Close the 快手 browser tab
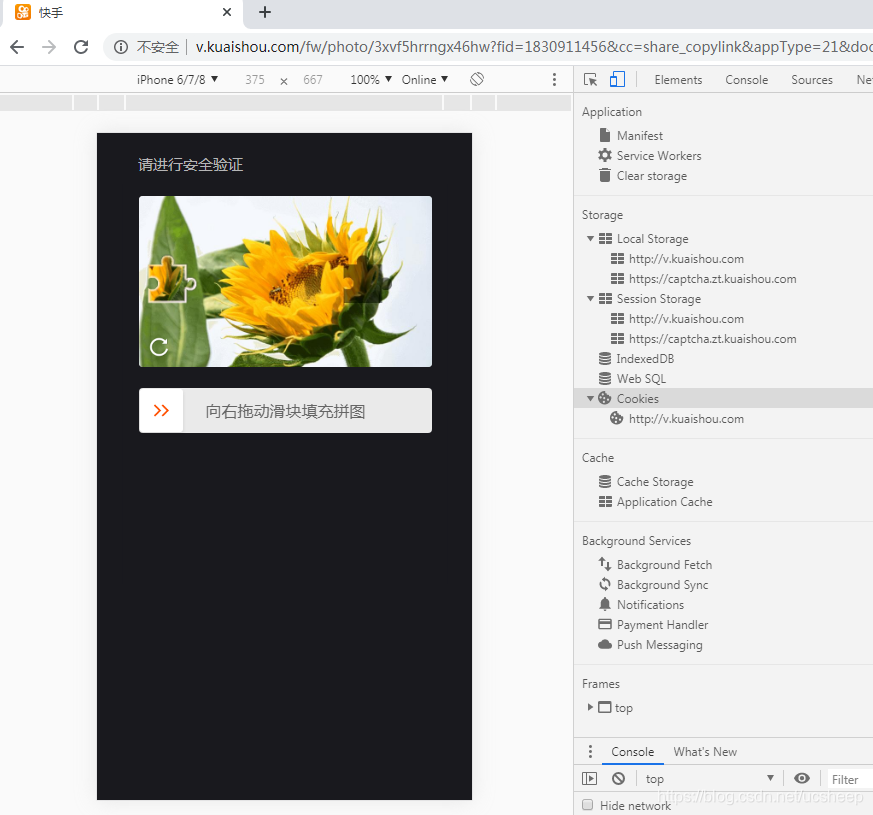873x815 pixels. (x=227, y=12)
